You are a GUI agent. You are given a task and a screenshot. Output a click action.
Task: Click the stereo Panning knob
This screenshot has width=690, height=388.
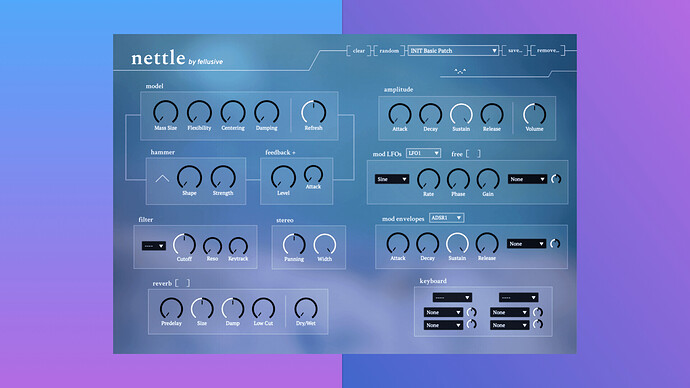pos(294,245)
